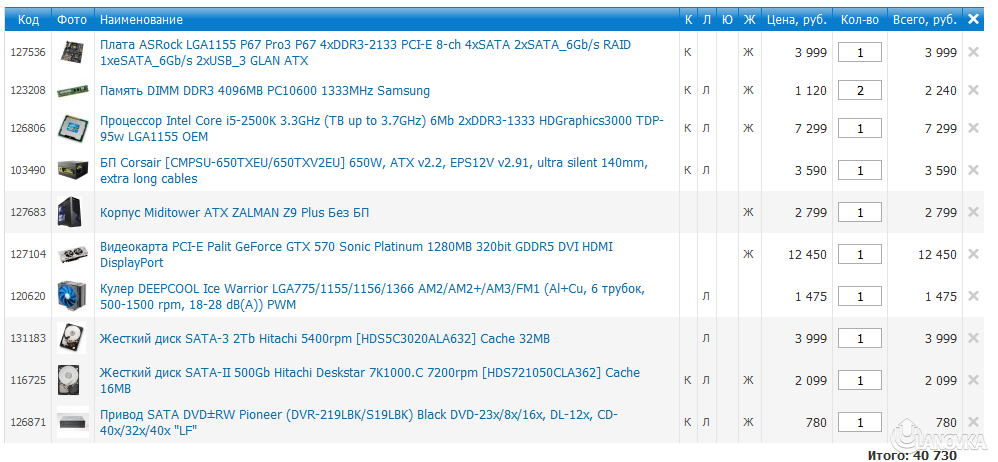Image resolution: width=998 pixels, height=462 pixels.
Task: Click the Код column header
Action: click(x=28, y=20)
